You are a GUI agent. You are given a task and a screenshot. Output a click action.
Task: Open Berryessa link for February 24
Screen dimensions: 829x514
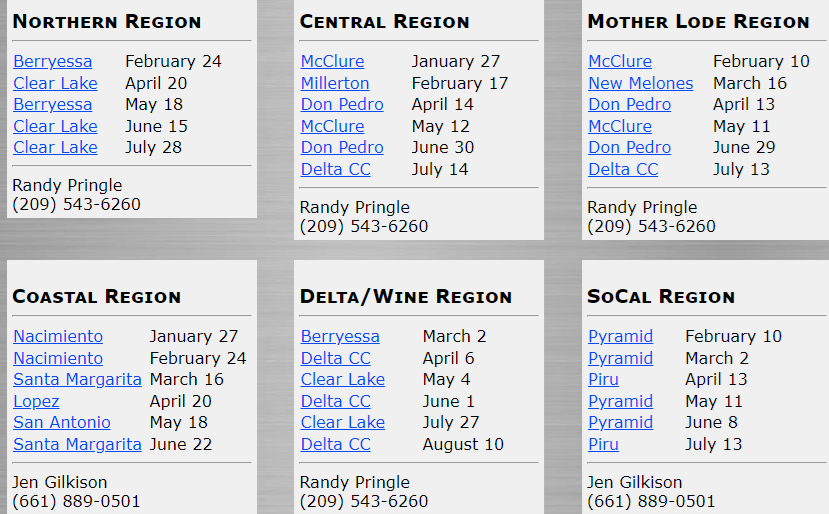52,61
